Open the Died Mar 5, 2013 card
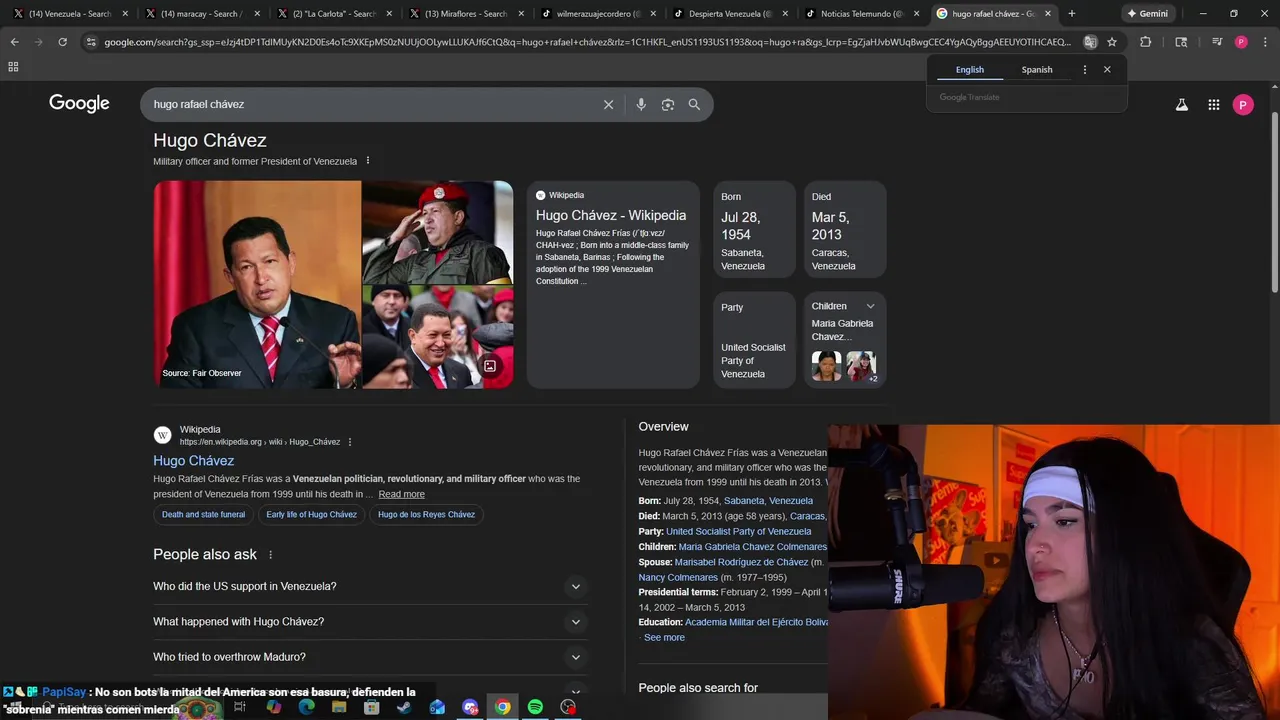 click(x=845, y=229)
